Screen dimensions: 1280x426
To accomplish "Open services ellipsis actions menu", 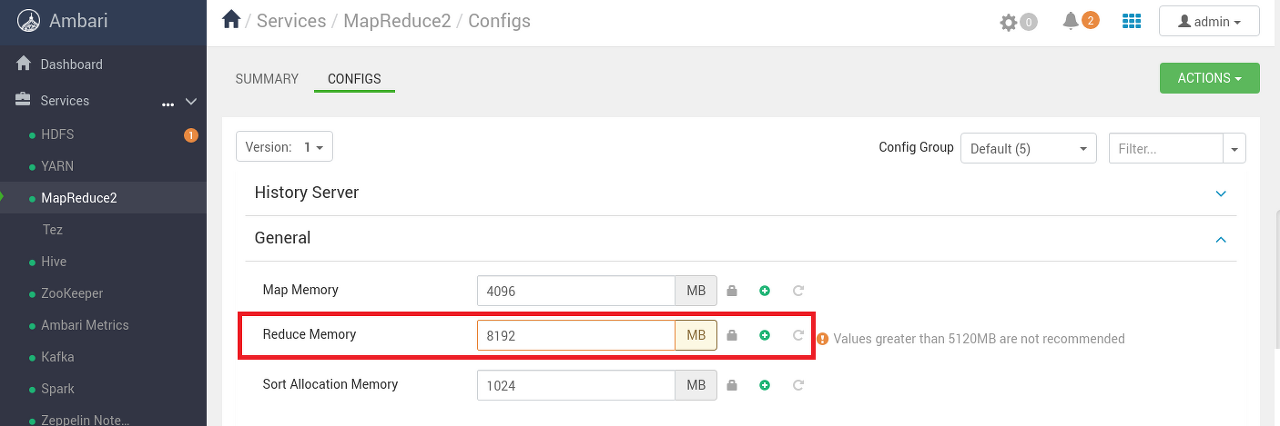I will 168,102.
